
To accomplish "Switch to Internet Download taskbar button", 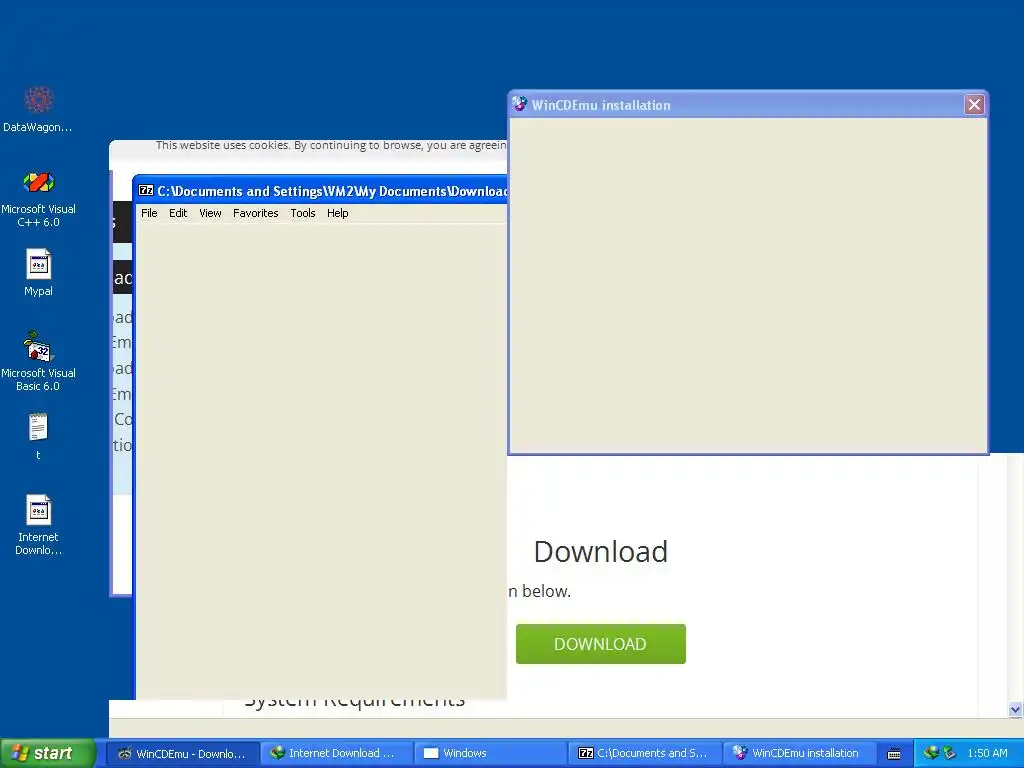I will (x=336, y=753).
